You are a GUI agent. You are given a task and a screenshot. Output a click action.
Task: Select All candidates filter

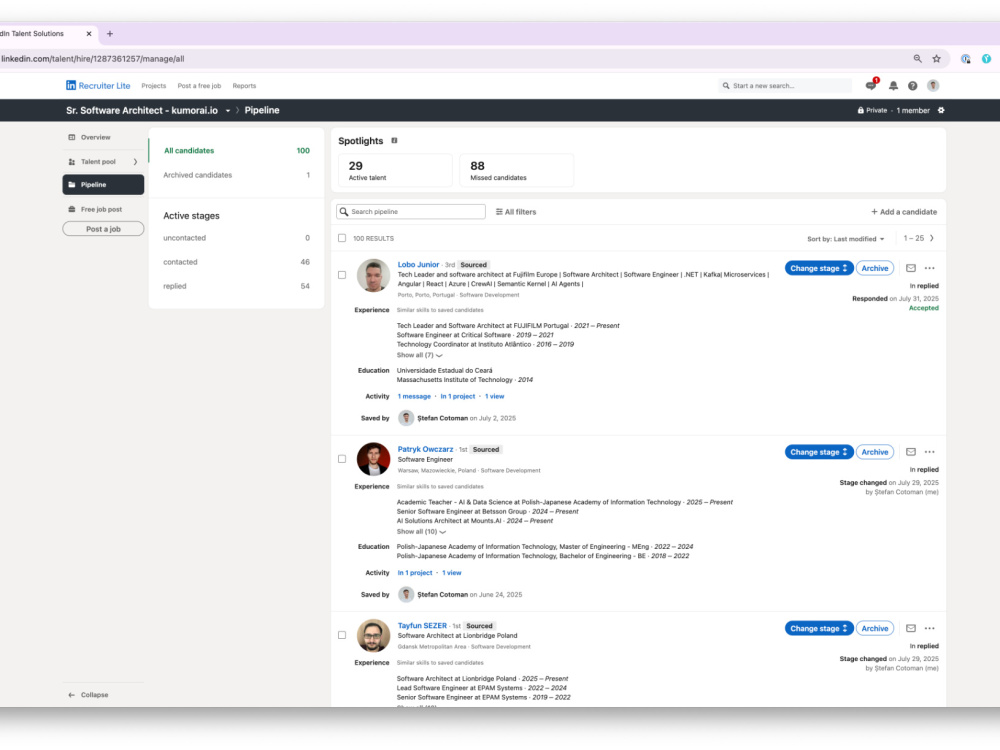[x=237, y=151]
